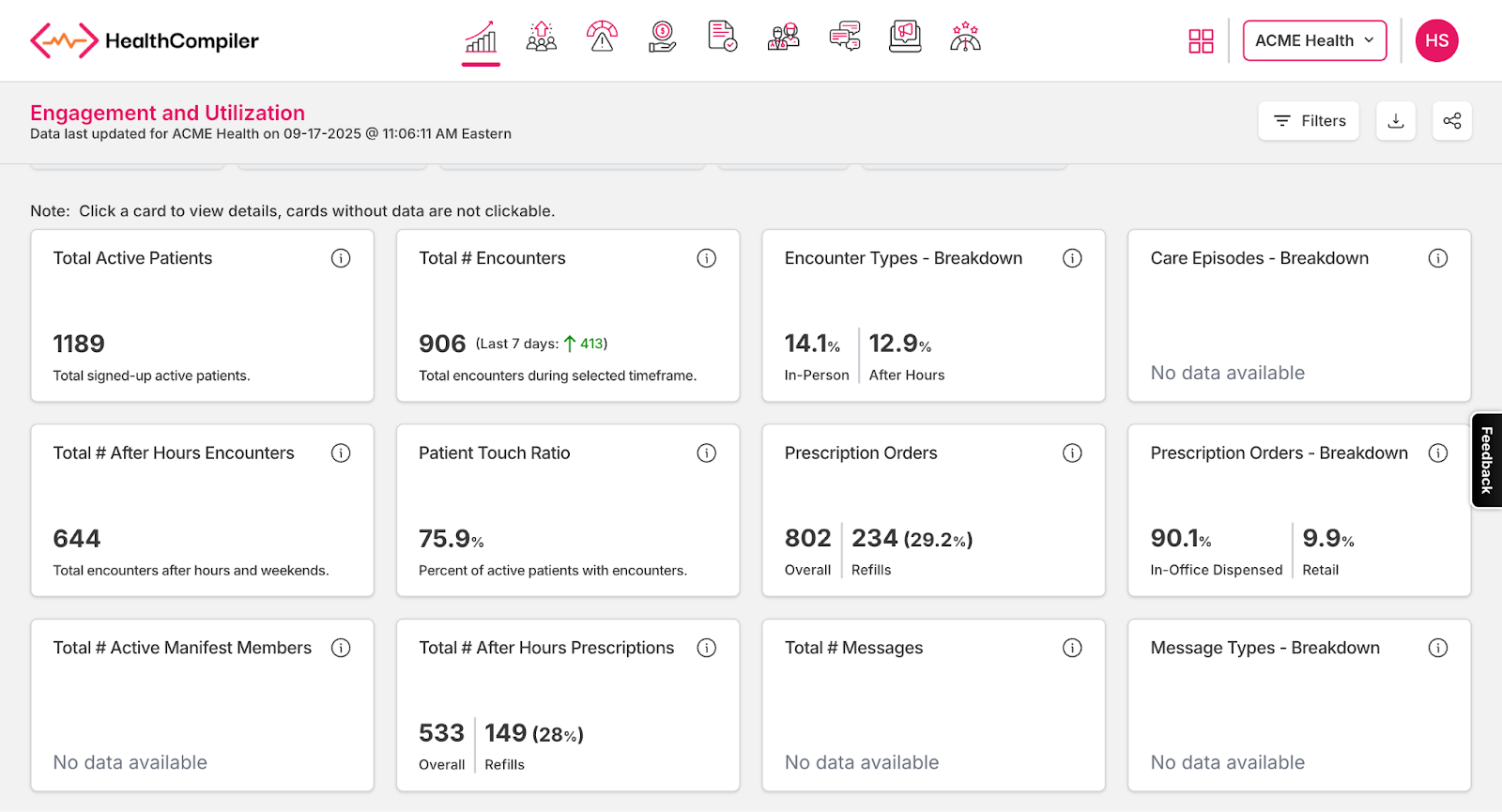Click the laptop megaphone campaigns icon
This screenshot has height=812, width=1502.
tap(905, 38)
